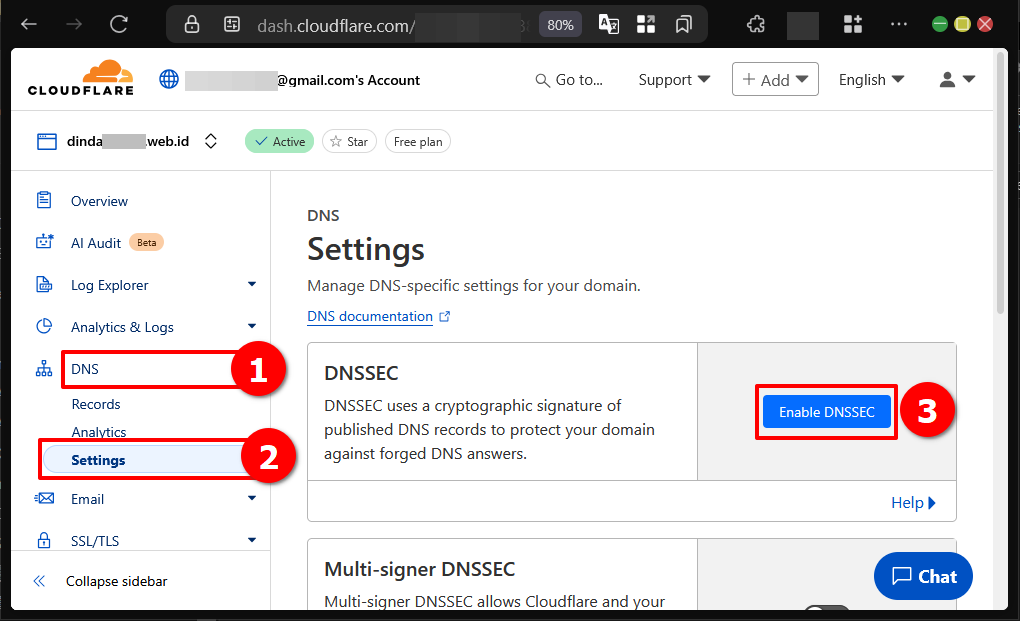The image size is (1020, 621).
Task: Open Go to... search
Action: 569,80
